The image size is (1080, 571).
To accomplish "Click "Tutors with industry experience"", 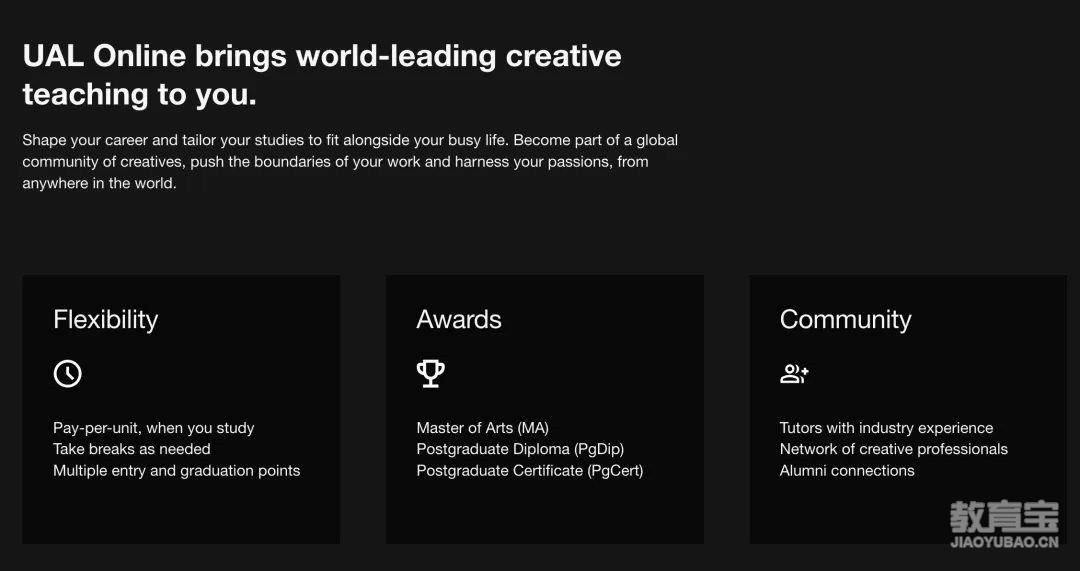I will [886, 428].
